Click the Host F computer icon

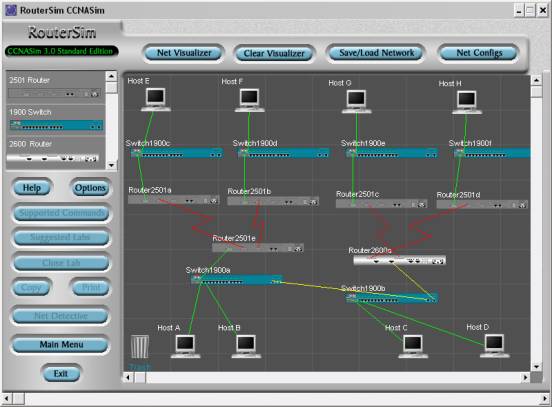coord(250,100)
